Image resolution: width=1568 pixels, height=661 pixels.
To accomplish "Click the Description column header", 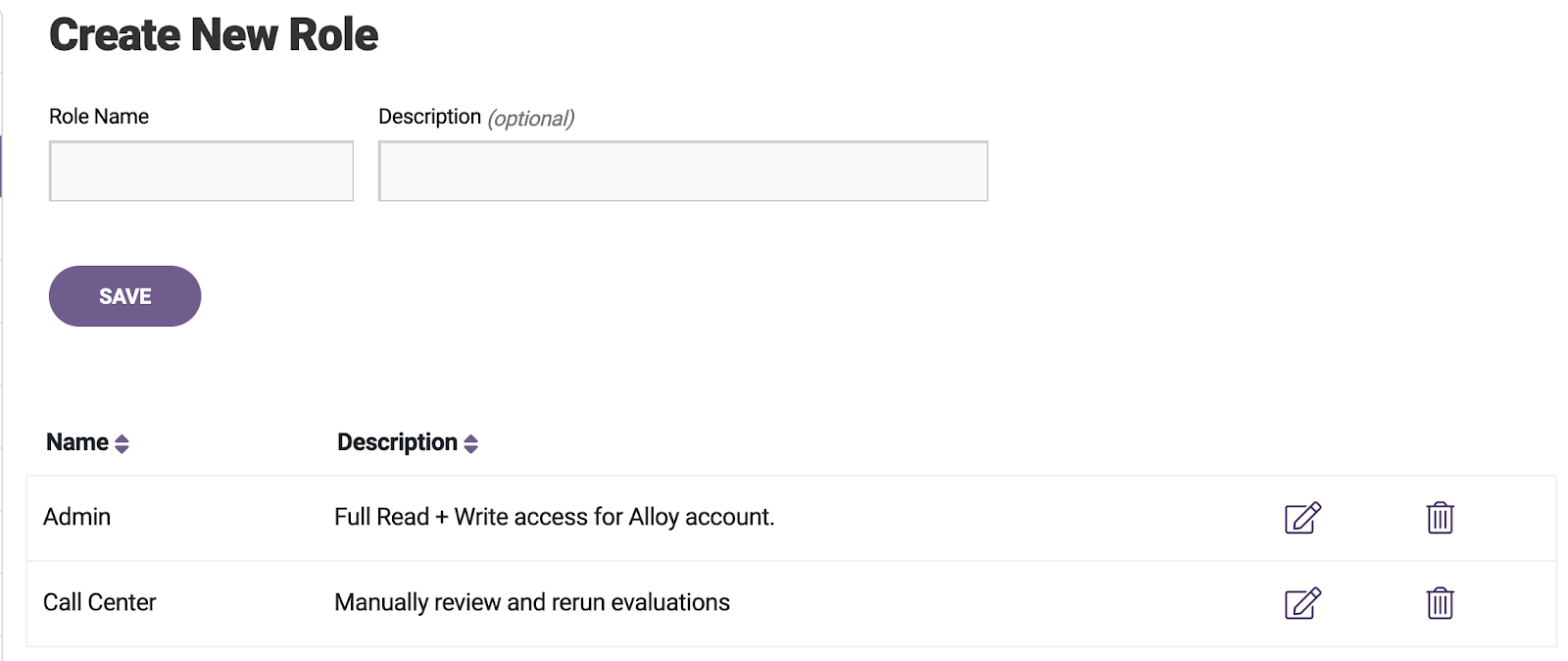I will pyautogui.click(x=397, y=442).
